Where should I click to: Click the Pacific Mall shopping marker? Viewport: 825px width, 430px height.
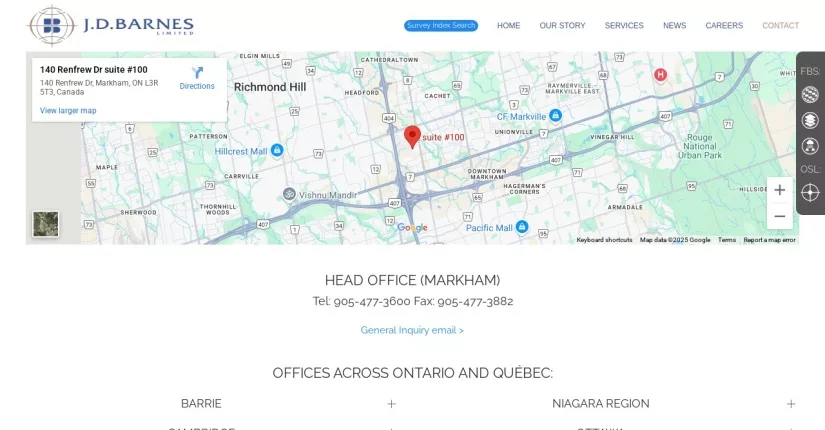coord(522,227)
